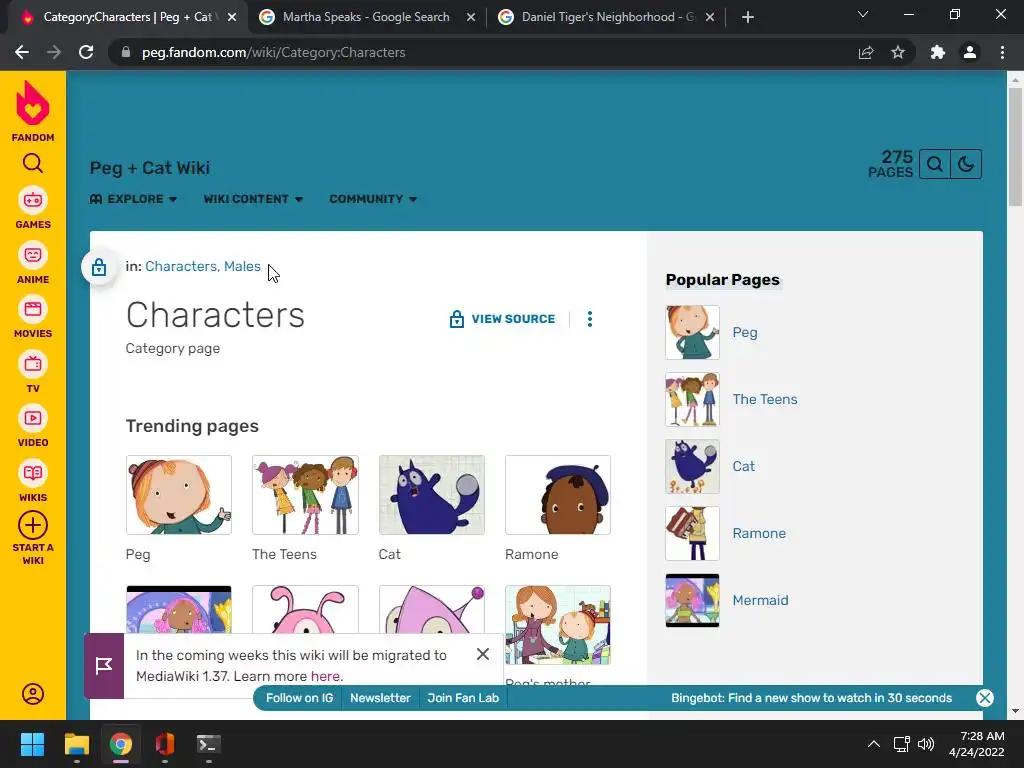Click the page lock icon beside categories
This screenshot has width=1024, height=768.
[x=99, y=267]
